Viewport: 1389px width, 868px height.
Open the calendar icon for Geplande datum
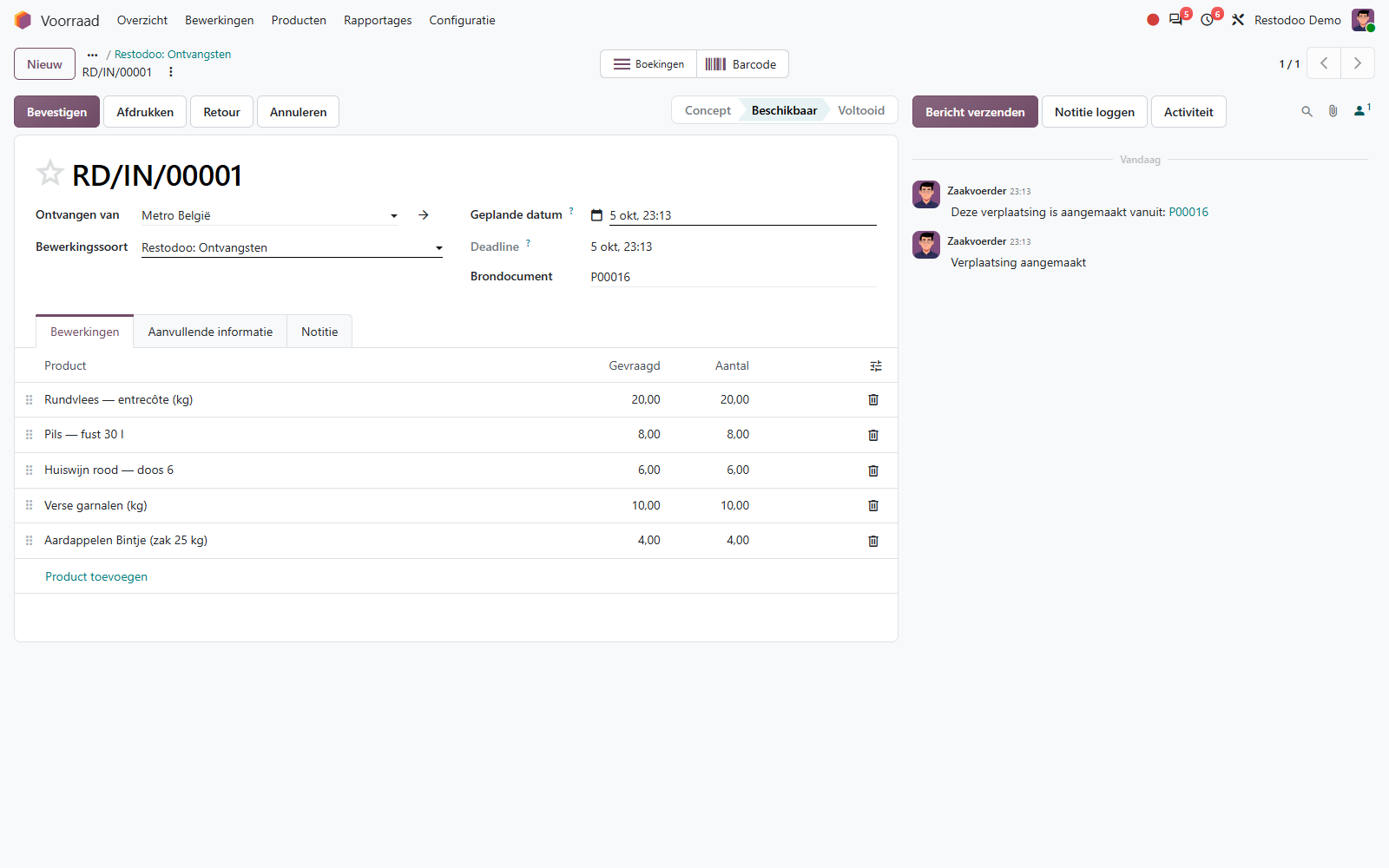pos(596,215)
